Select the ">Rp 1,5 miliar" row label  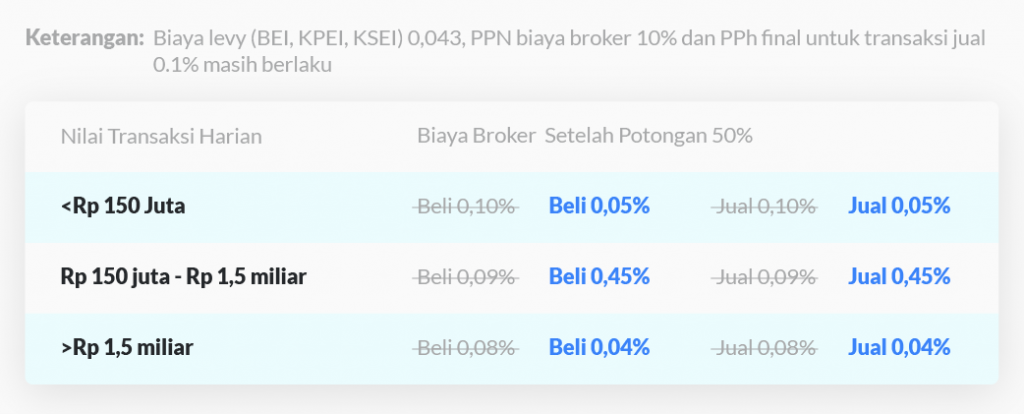127,348
